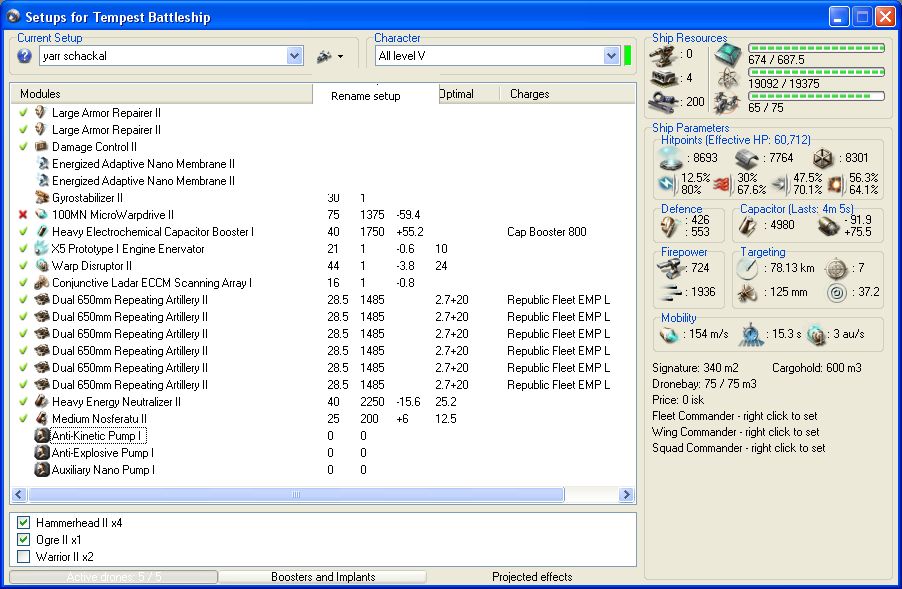Click the 100MN MicroWarpdrive II module icon
The height and width of the screenshot is (589, 902).
41,215
